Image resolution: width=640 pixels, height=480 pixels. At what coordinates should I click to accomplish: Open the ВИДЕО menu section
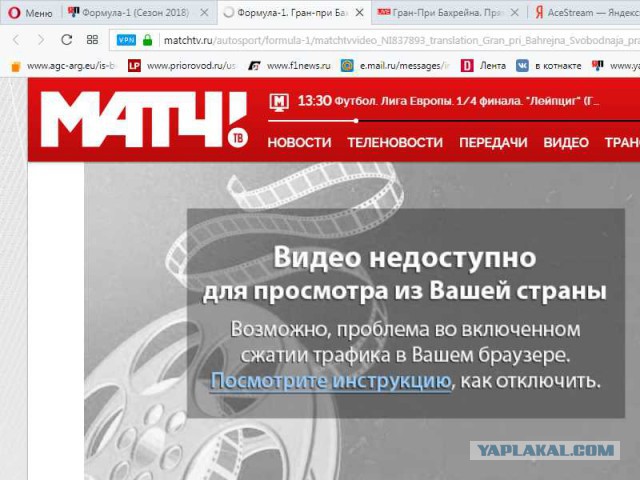566,142
